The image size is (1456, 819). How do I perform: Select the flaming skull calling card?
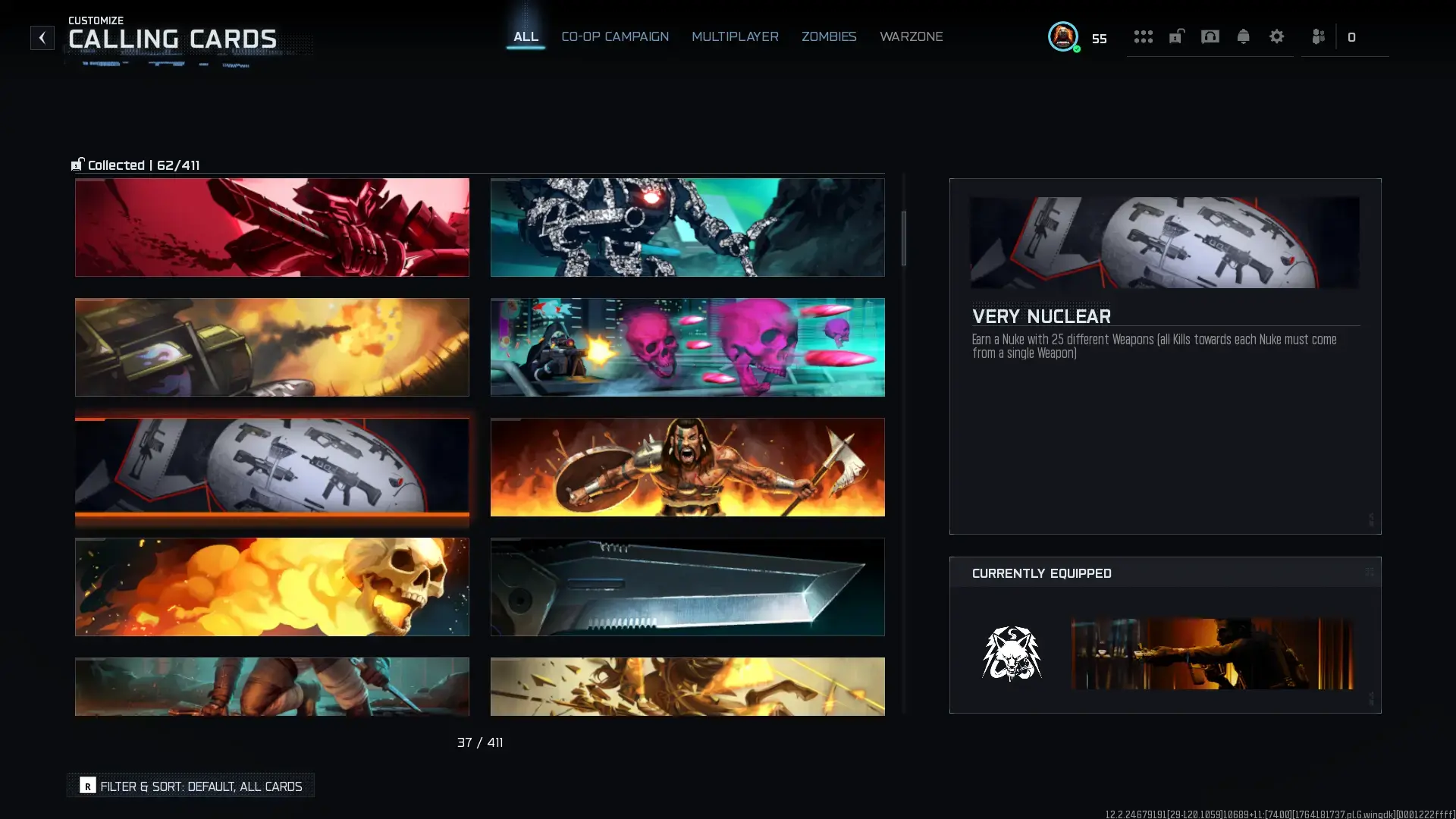coord(271,587)
